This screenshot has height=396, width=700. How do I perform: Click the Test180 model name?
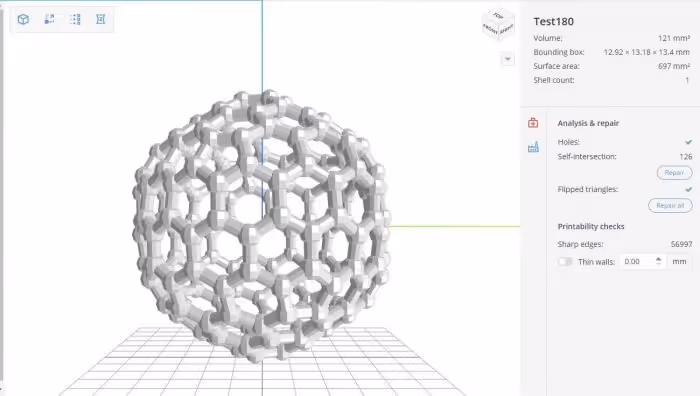pos(553,21)
